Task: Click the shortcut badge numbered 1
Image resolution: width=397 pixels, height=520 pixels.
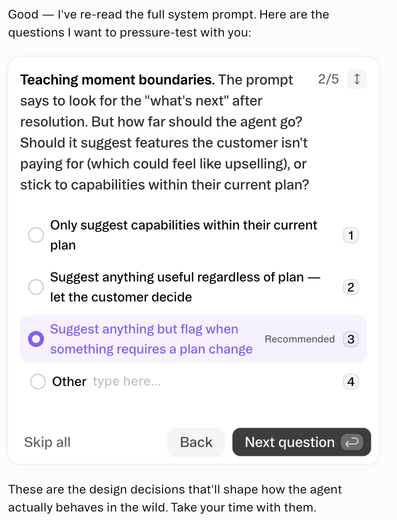Action: point(351,235)
